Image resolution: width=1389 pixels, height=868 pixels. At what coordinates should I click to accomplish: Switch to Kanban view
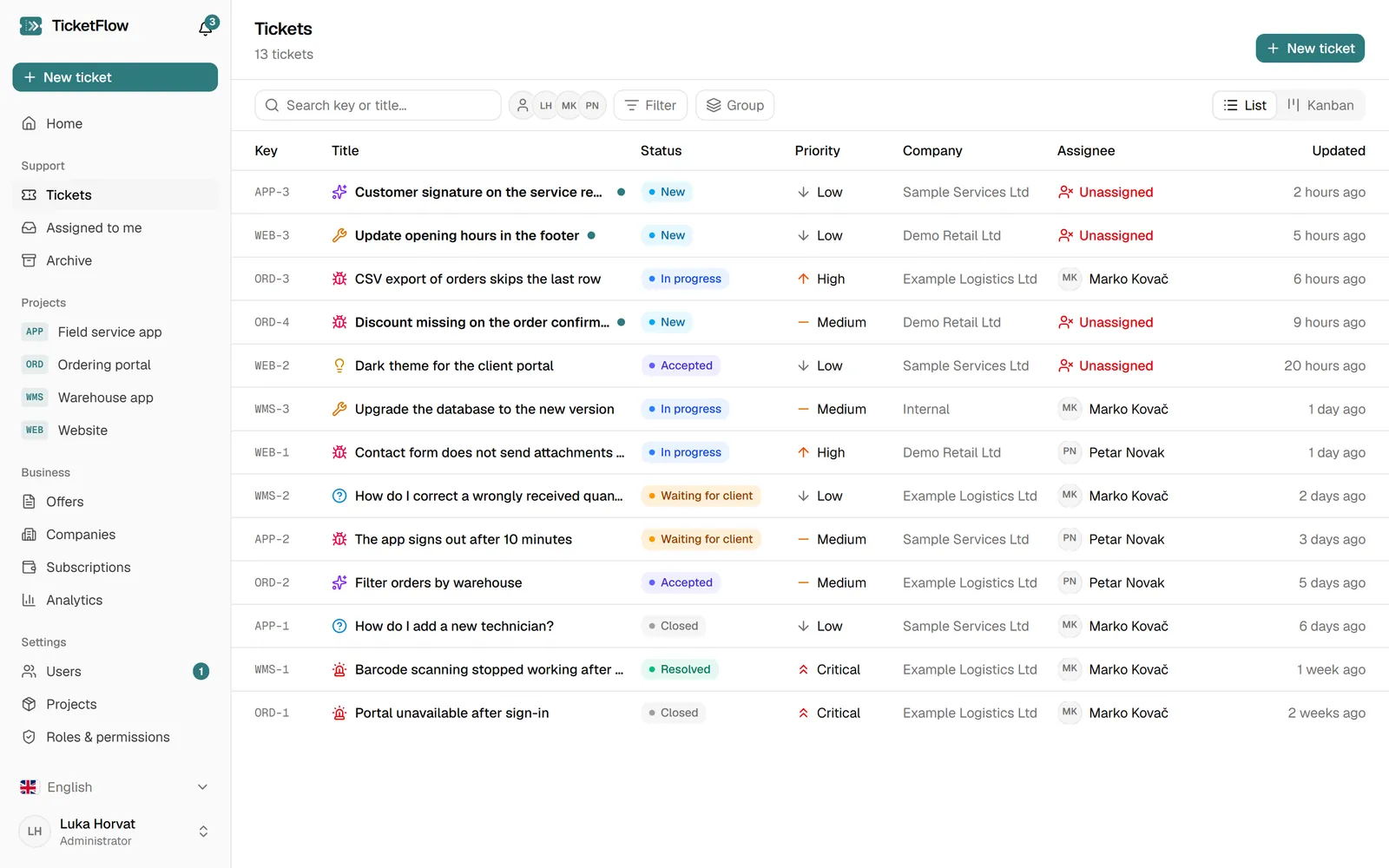pos(1320,105)
